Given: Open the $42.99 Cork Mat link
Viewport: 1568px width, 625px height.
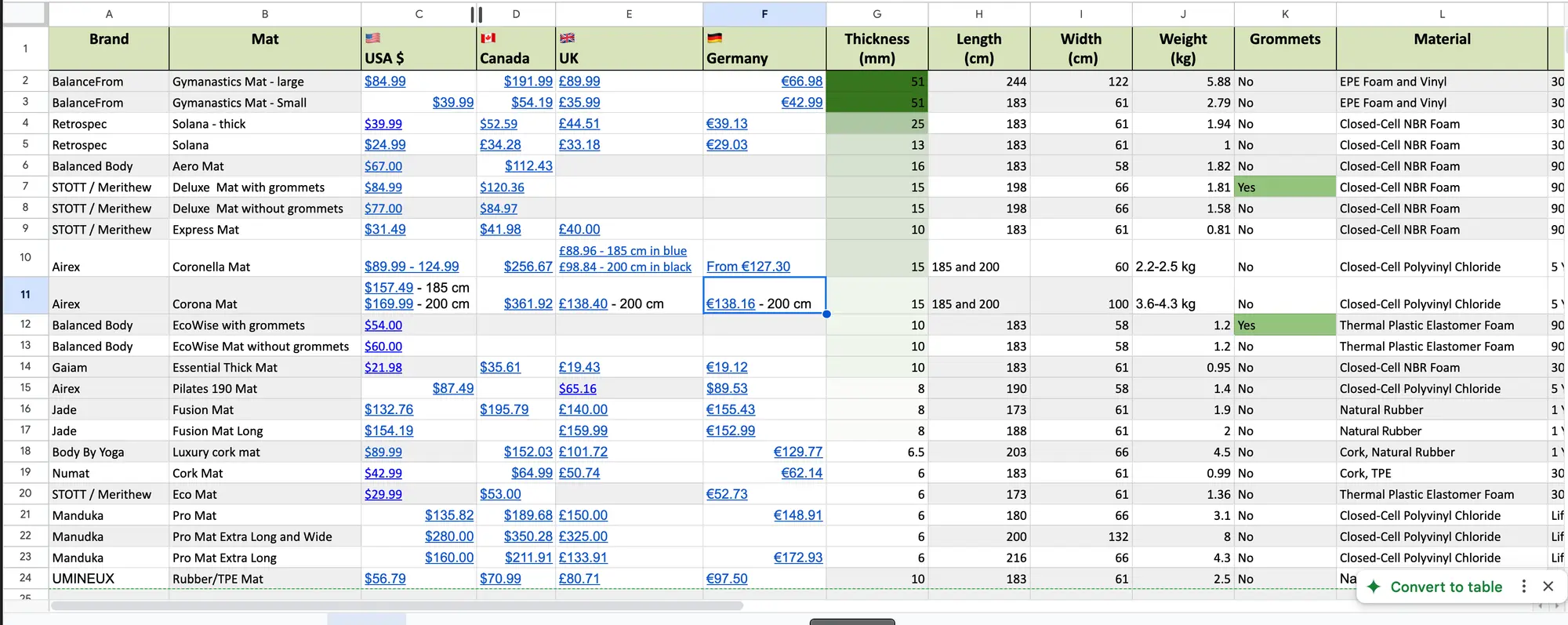Looking at the screenshot, I should click(383, 474).
